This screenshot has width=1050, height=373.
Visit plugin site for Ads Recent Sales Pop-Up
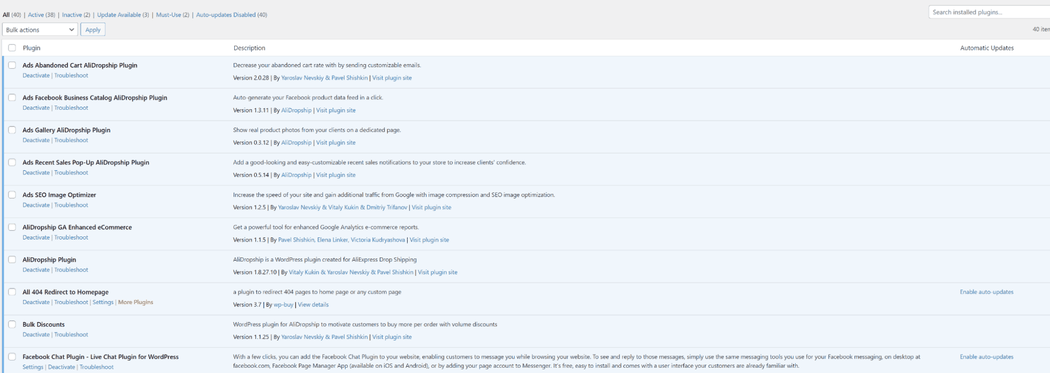point(336,175)
